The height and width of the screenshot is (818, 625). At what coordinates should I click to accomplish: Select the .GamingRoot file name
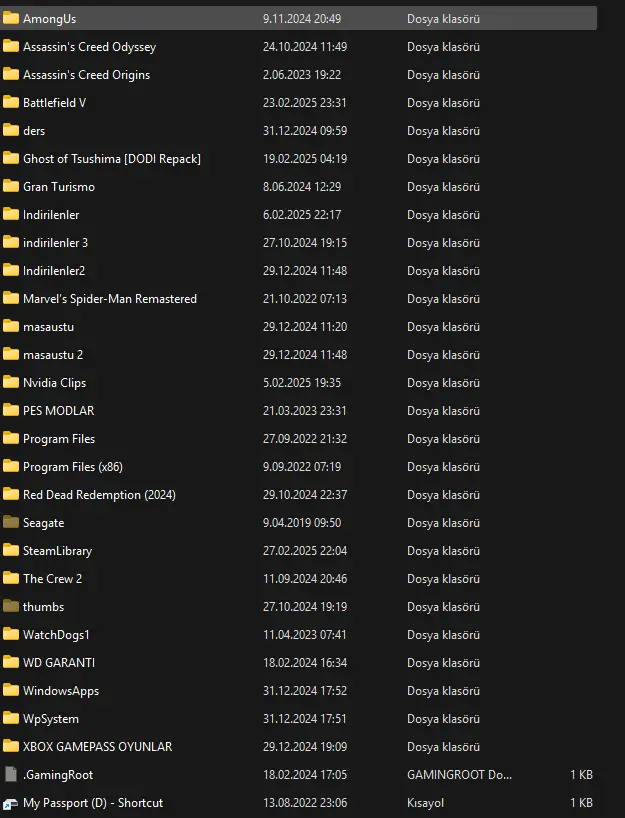click(x=58, y=775)
